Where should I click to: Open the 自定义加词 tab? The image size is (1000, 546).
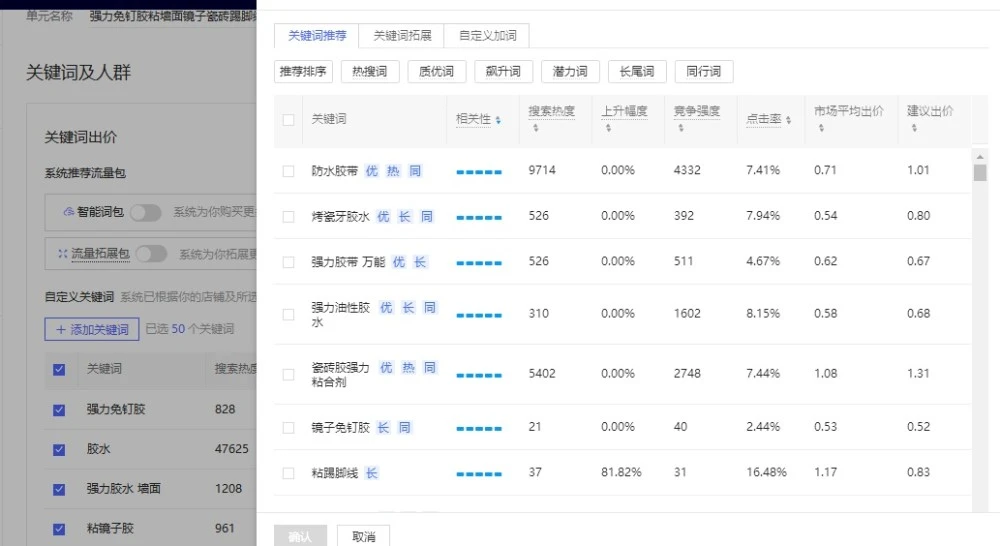click(487, 36)
